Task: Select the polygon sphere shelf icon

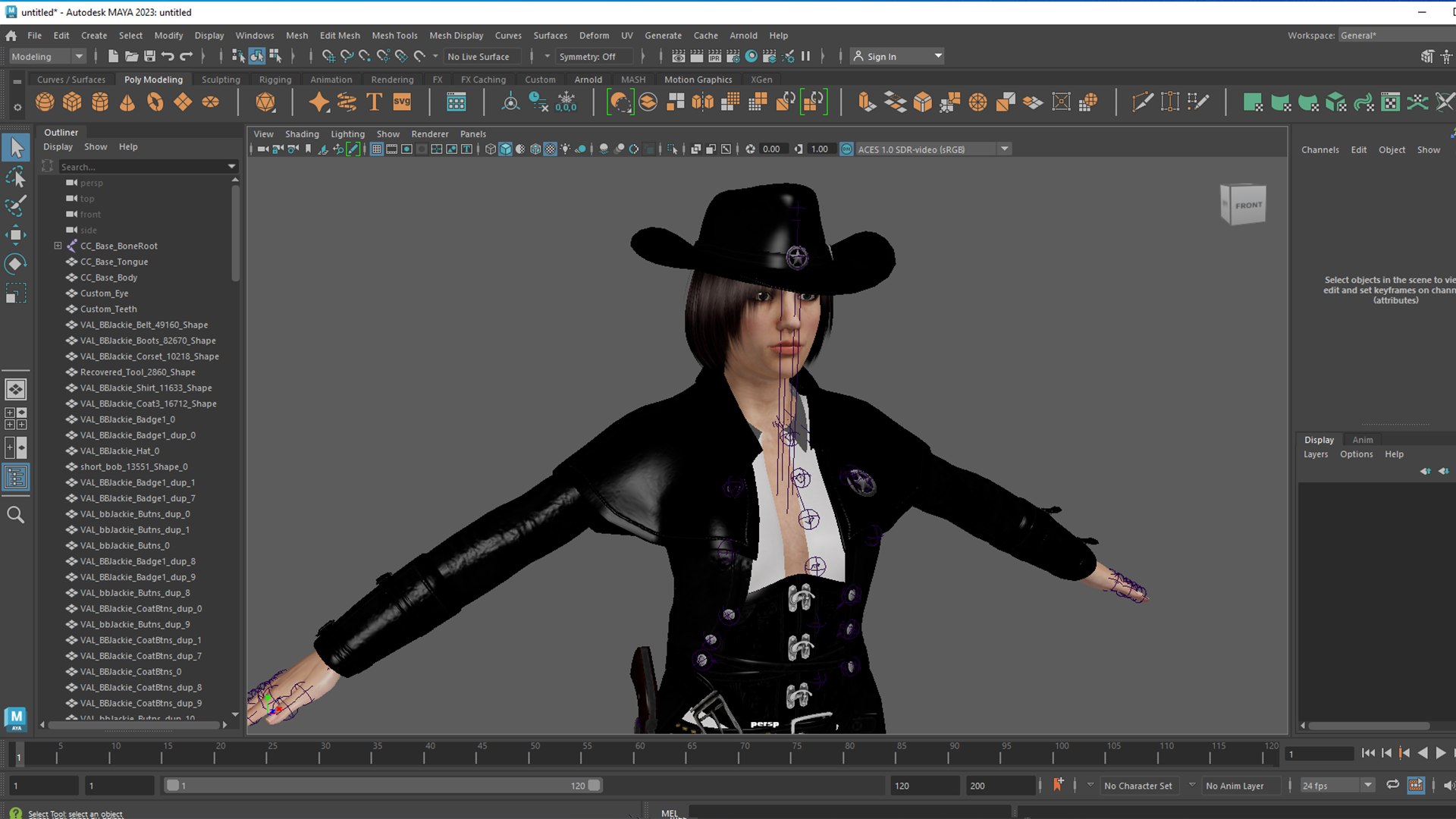Action: point(45,102)
